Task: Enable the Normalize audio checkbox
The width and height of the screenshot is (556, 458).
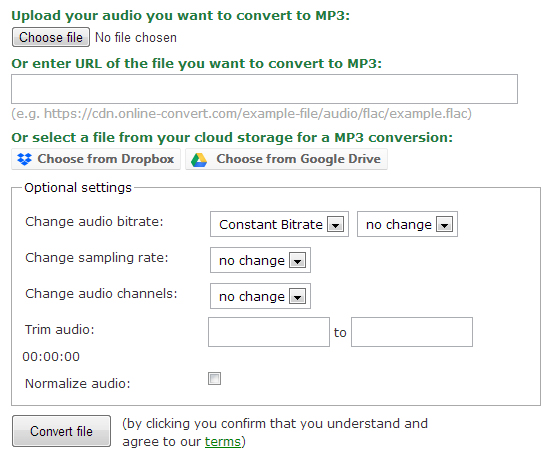Action: pyautogui.click(x=215, y=379)
